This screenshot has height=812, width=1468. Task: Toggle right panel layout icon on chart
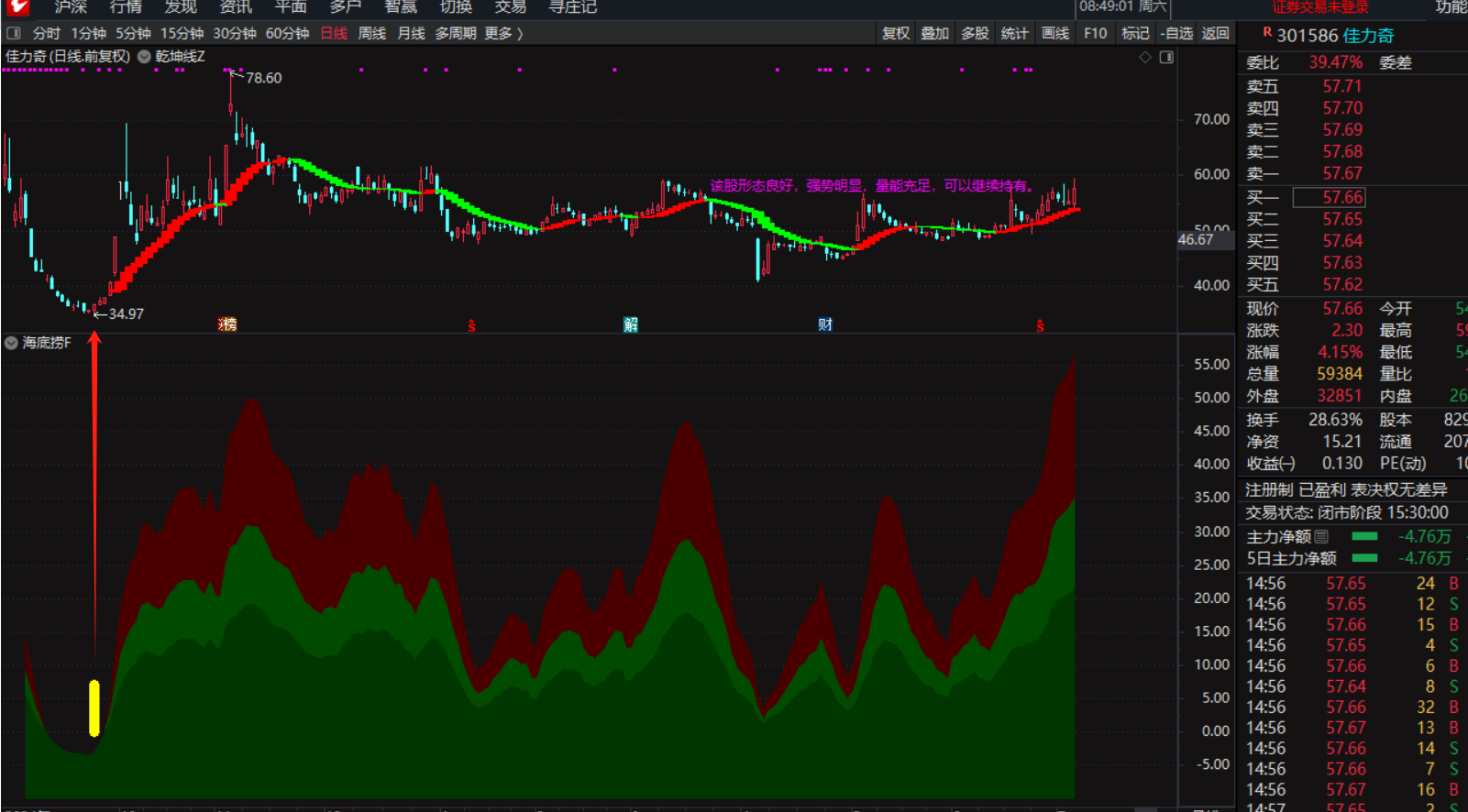[x=1166, y=57]
